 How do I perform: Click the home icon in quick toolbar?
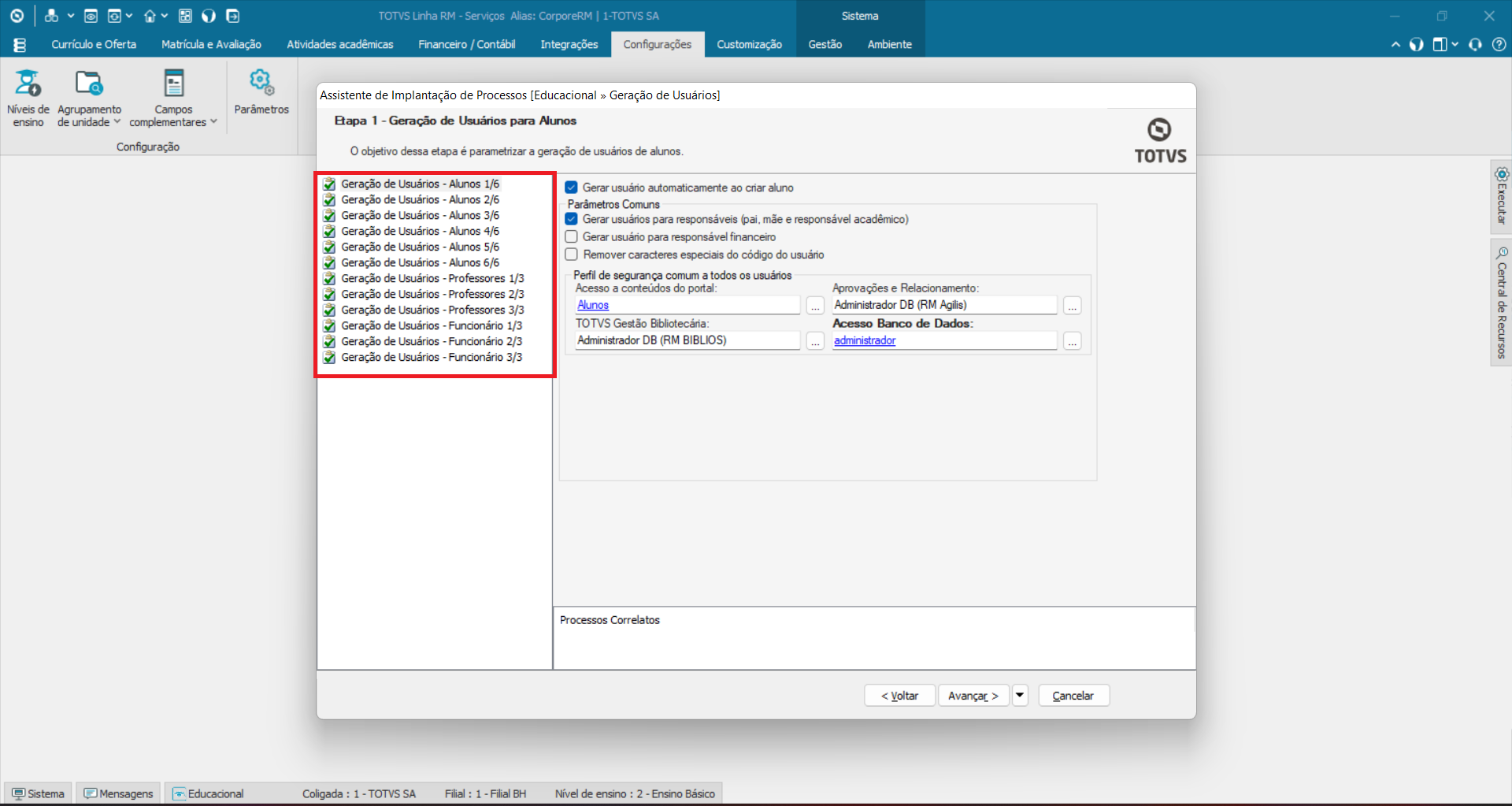[150, 16]
